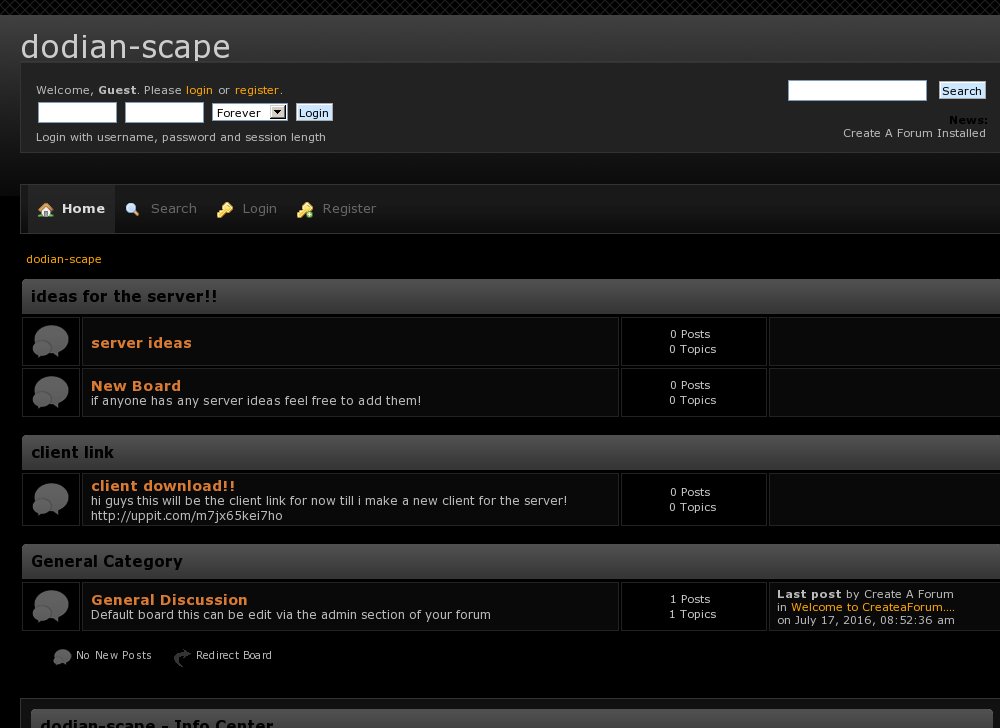Click the Search magnifier icon in navbar
The image size is (1000, 728).
(132, 210)
